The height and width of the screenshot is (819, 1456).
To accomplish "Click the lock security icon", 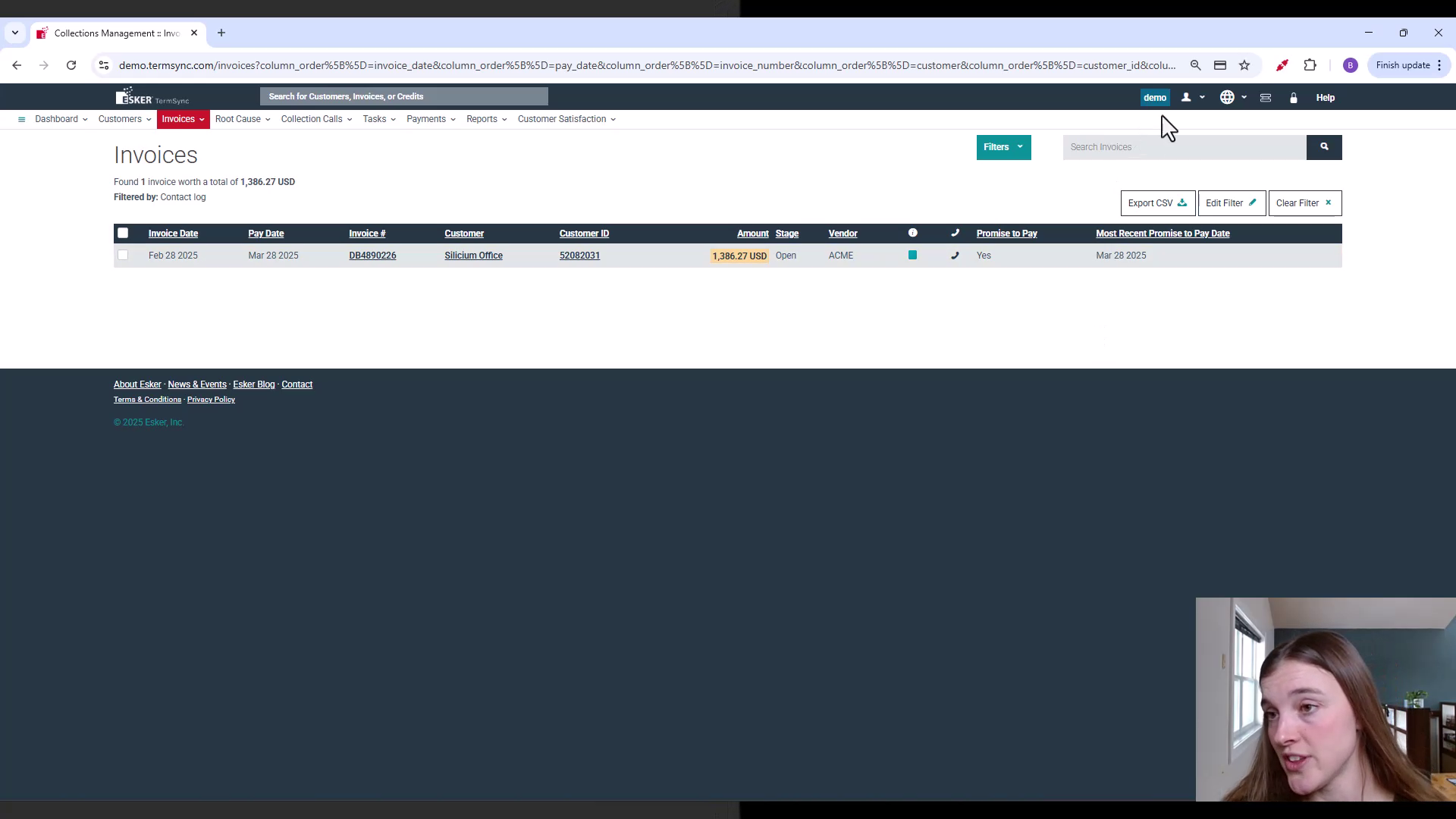I will (x=1294, y=98).
